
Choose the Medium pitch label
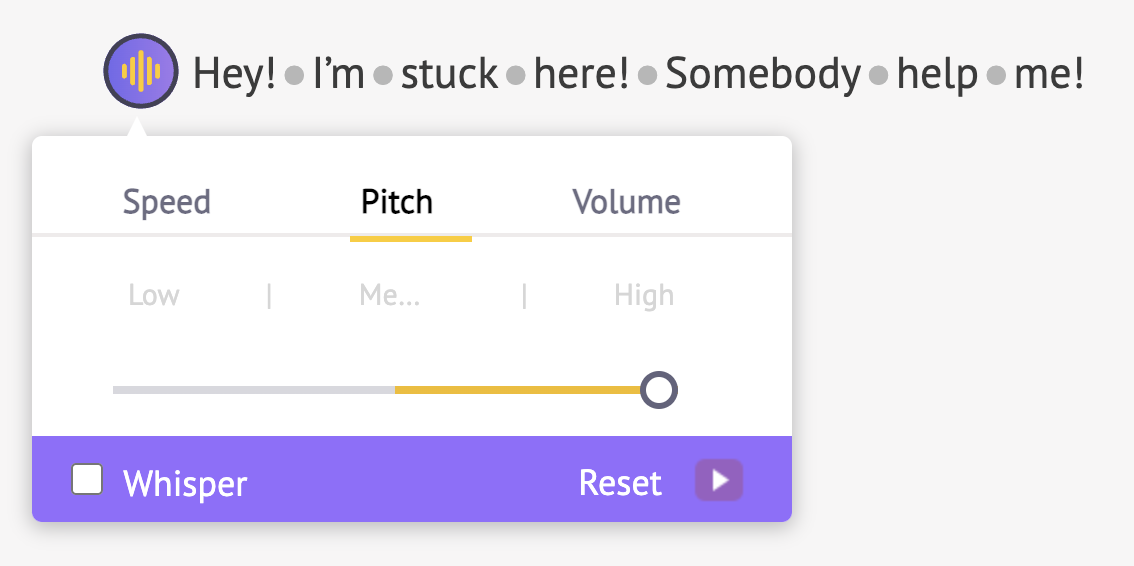click(x=390, y=296)
